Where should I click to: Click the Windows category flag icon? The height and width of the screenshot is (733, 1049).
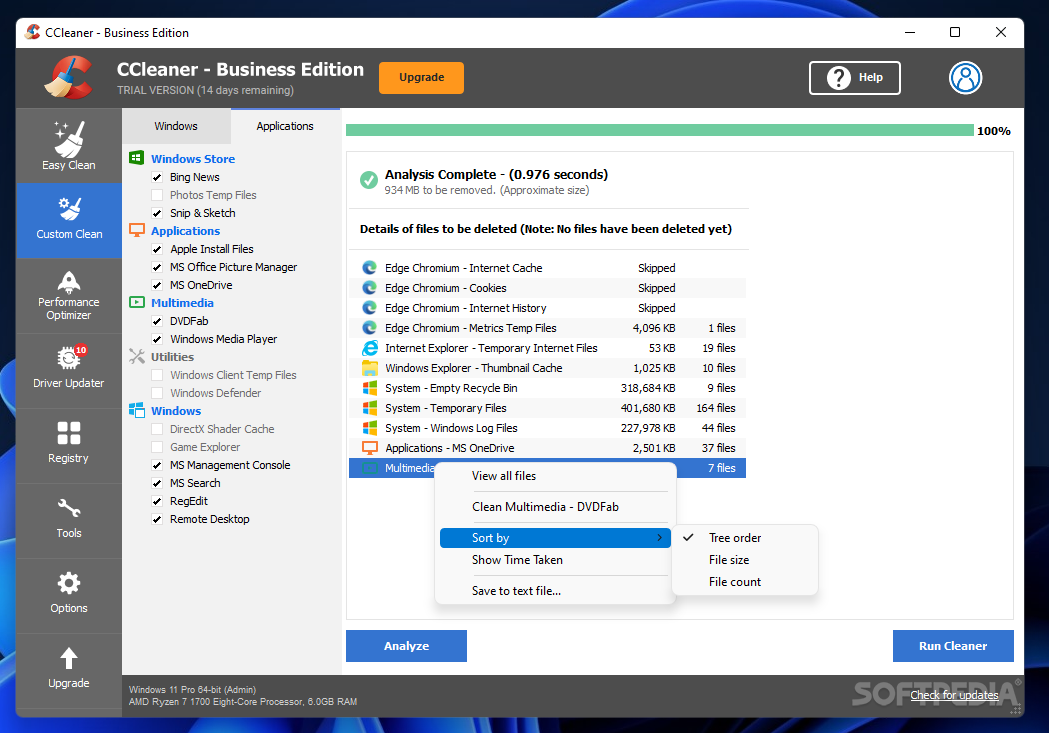[x=136, y=410]
